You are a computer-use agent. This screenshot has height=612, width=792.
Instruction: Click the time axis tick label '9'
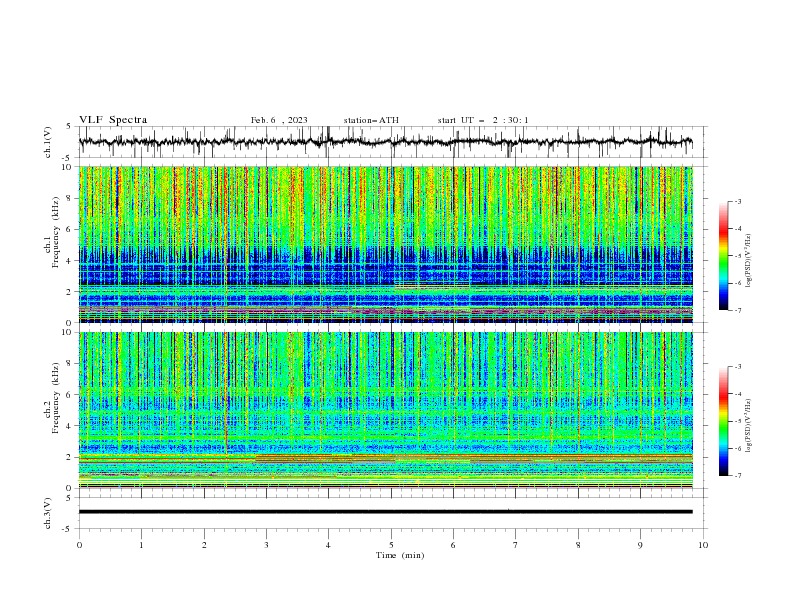(640, 545)
